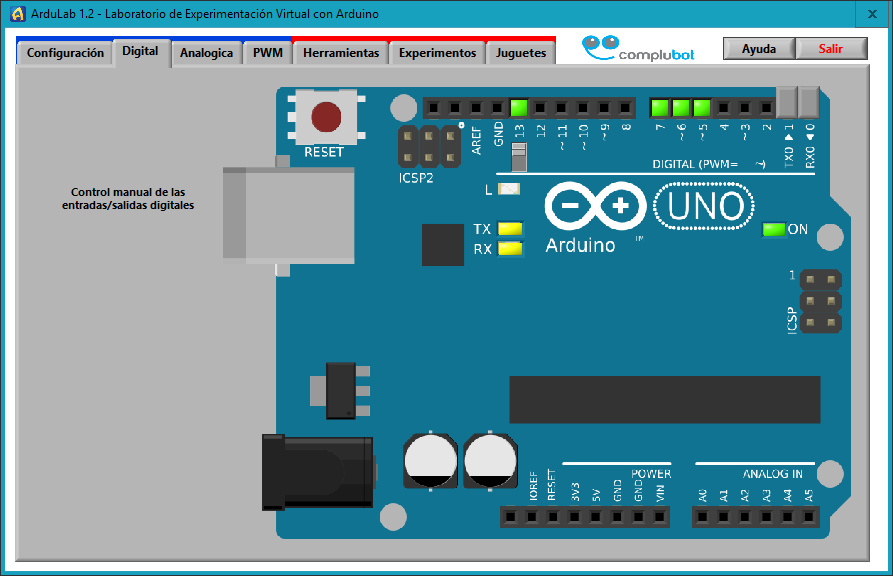Image resolution: width=893 pixels, height=576 pixels.
Task: Click the complubot logo
Action: [639, 48]
